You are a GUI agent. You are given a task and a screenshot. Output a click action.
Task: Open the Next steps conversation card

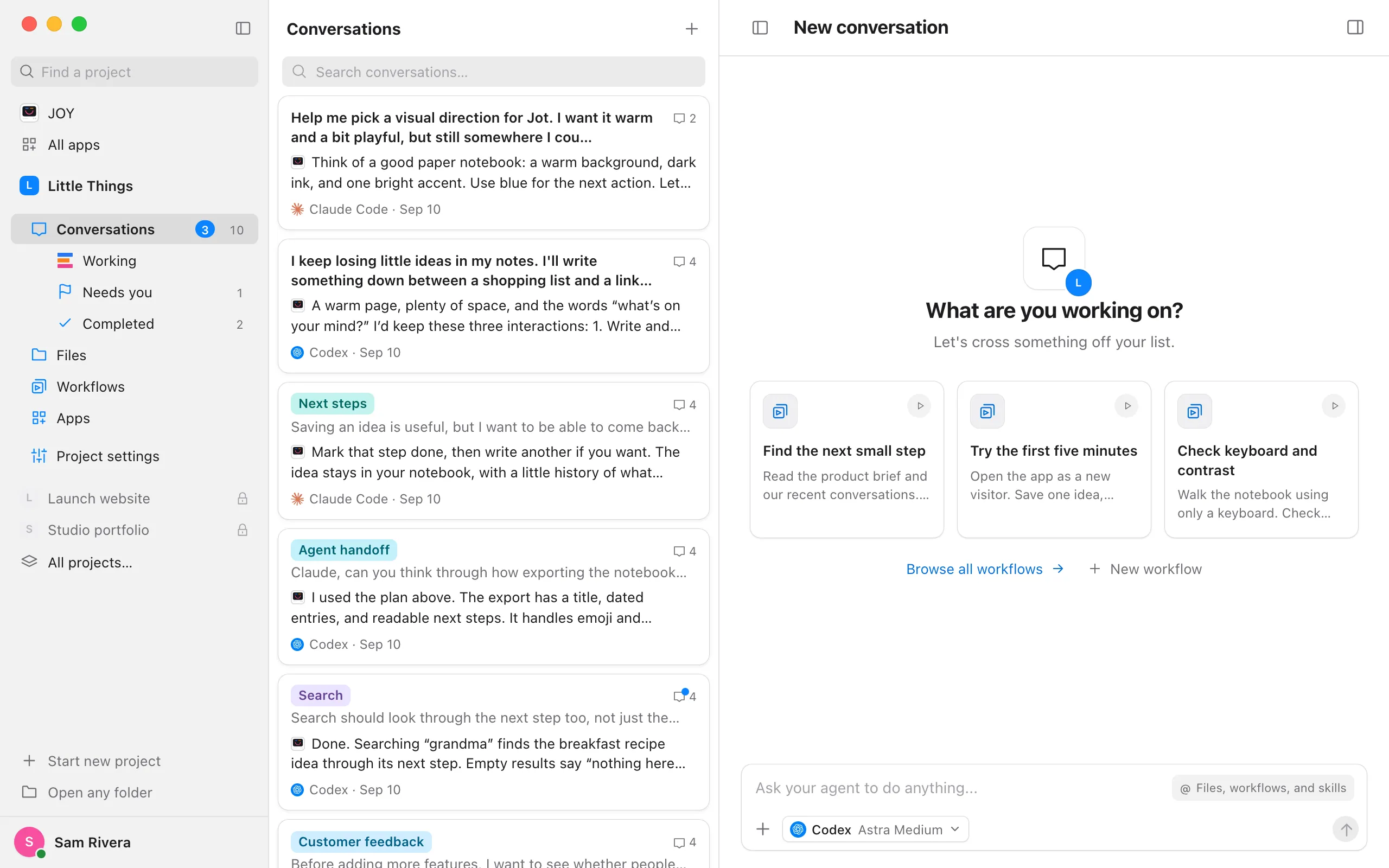click(493, 451)
